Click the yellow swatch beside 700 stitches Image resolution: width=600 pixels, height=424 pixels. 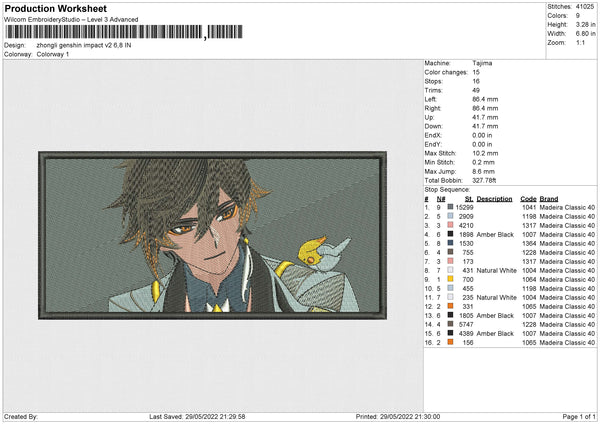(x=450, y=279)
